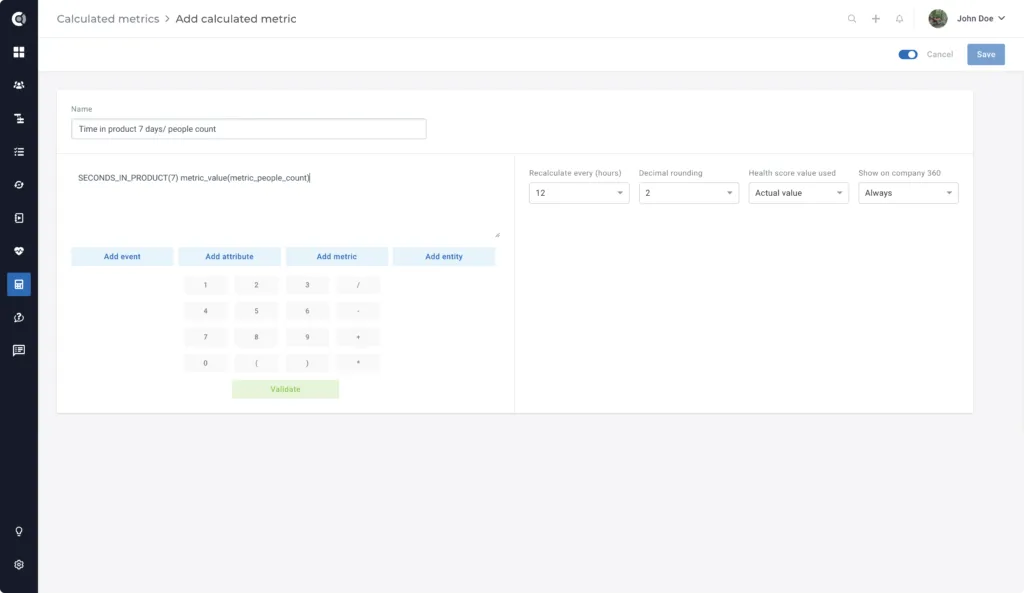Insert an opening parenthesis from keypad
The height and width of the screenshot is (593, 1024).
[x=256, y=363]
